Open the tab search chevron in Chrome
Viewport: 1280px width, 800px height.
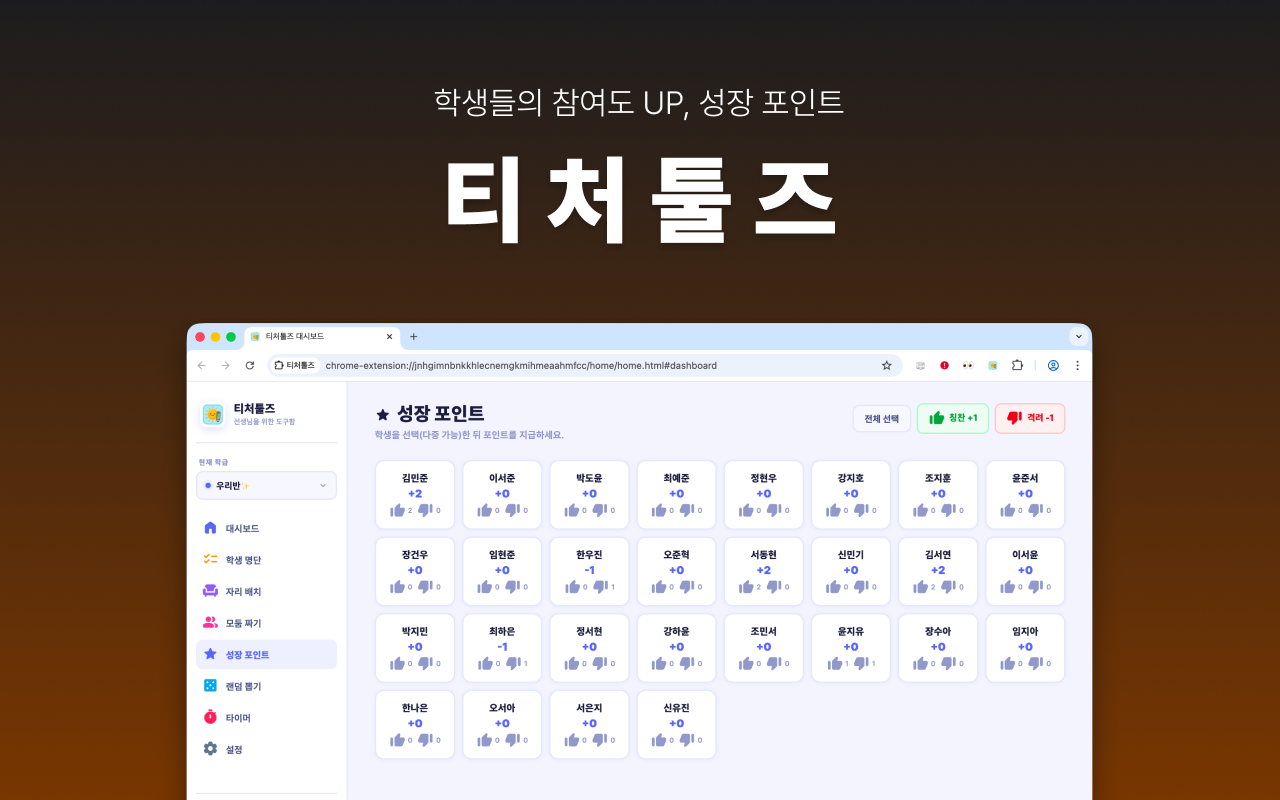click(x=1078, y=337)
